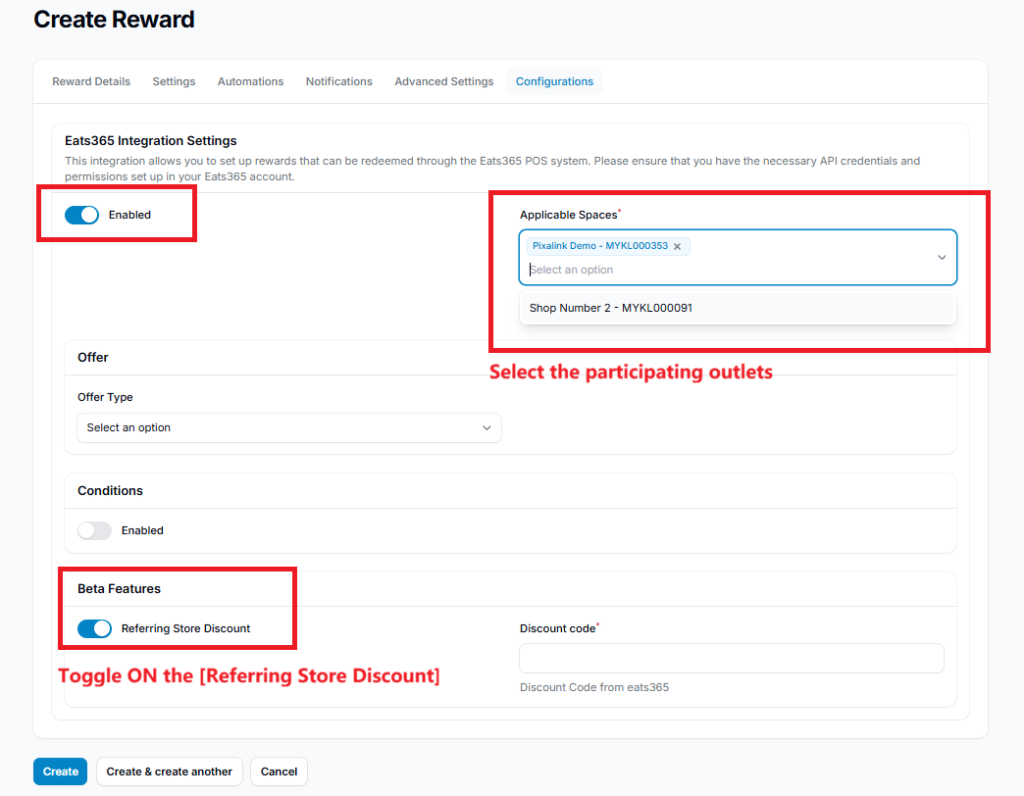Screen dimensions: 1024x796
Task: Select Shop Number 2 - MYKL000091 option
Action: coord(611,308)
